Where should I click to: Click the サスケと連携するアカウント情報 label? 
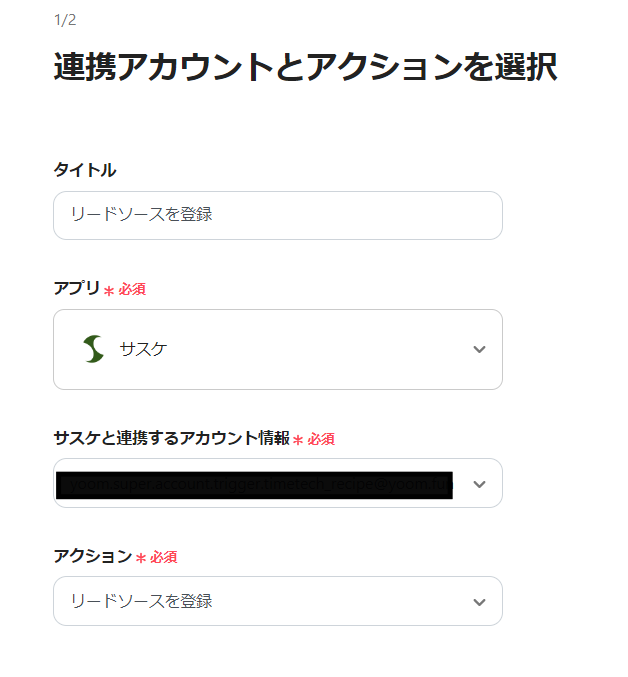coord(171,438)
